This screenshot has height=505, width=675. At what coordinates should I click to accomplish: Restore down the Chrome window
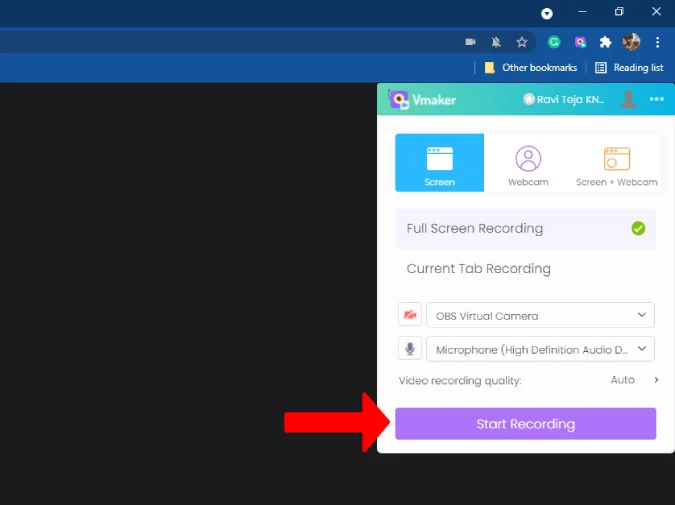pyautogui.click(x=619, y=12)
